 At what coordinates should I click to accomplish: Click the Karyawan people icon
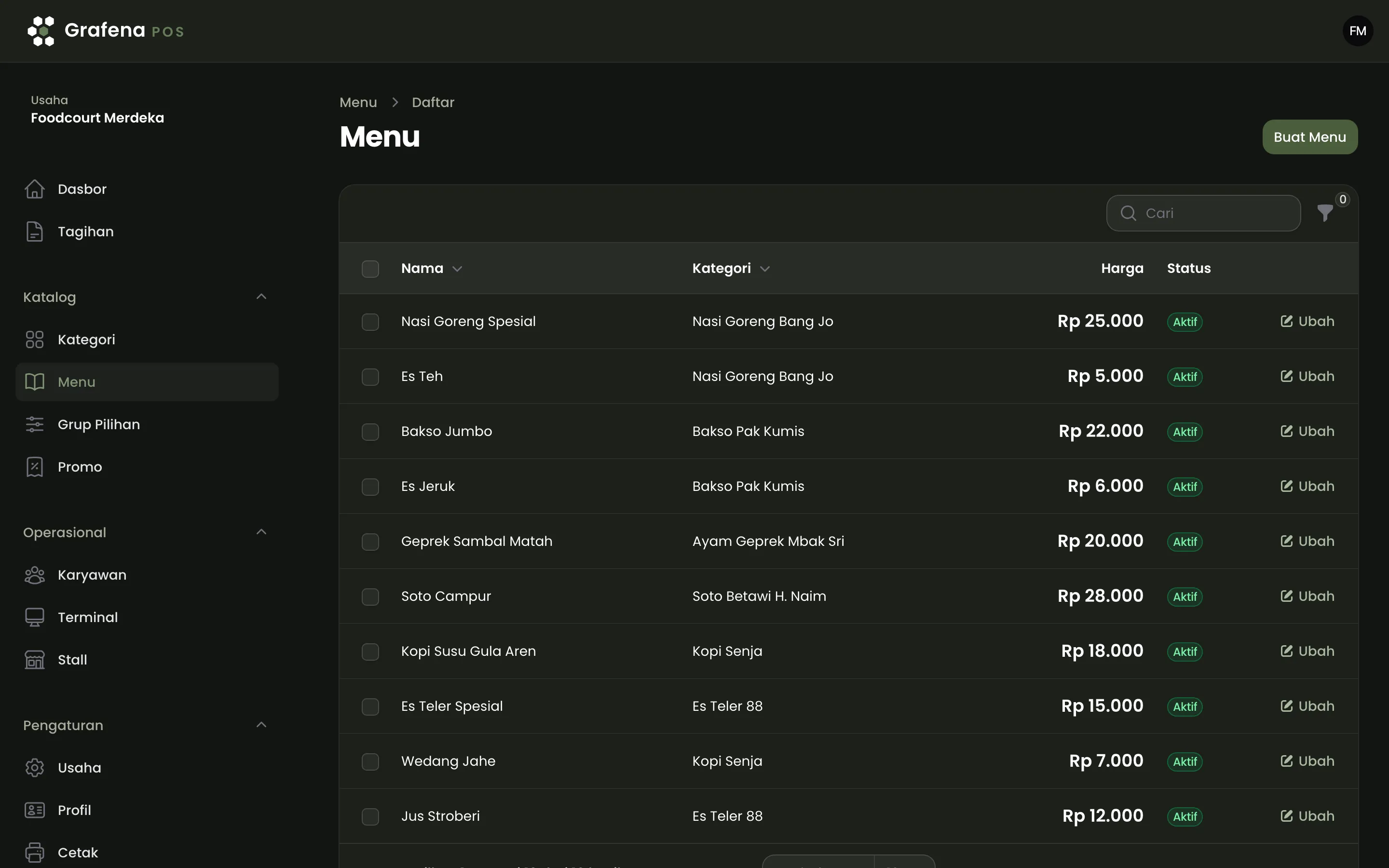tap(34, 575)
